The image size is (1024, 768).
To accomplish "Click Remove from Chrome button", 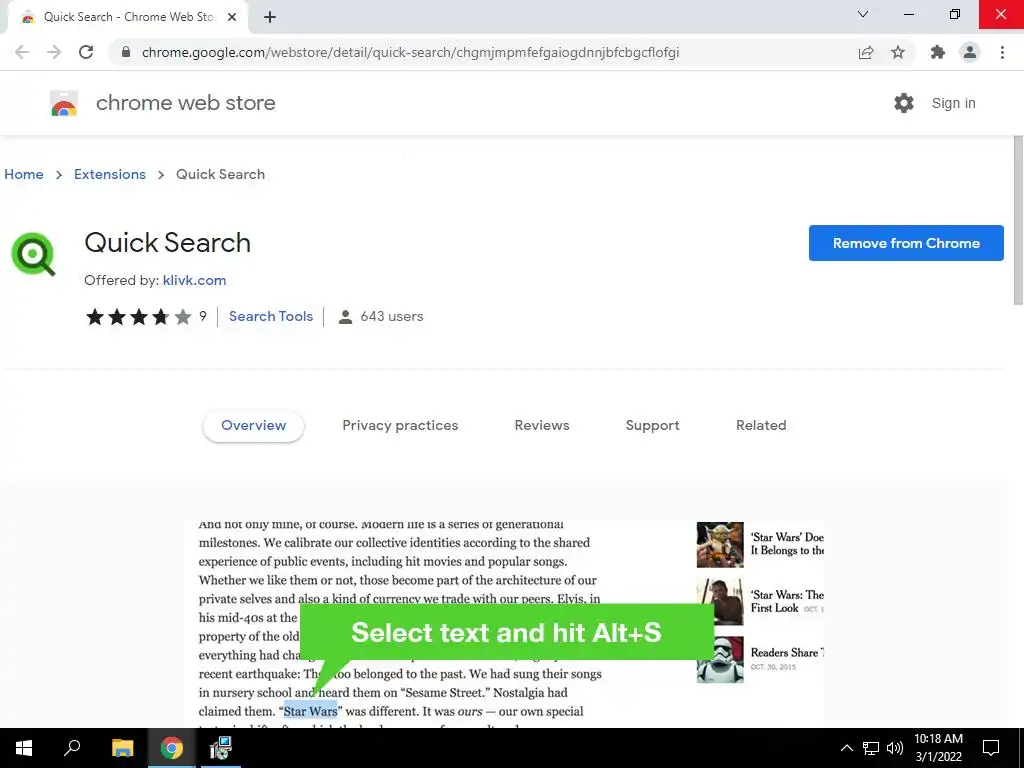I will (x=906, y=243).
